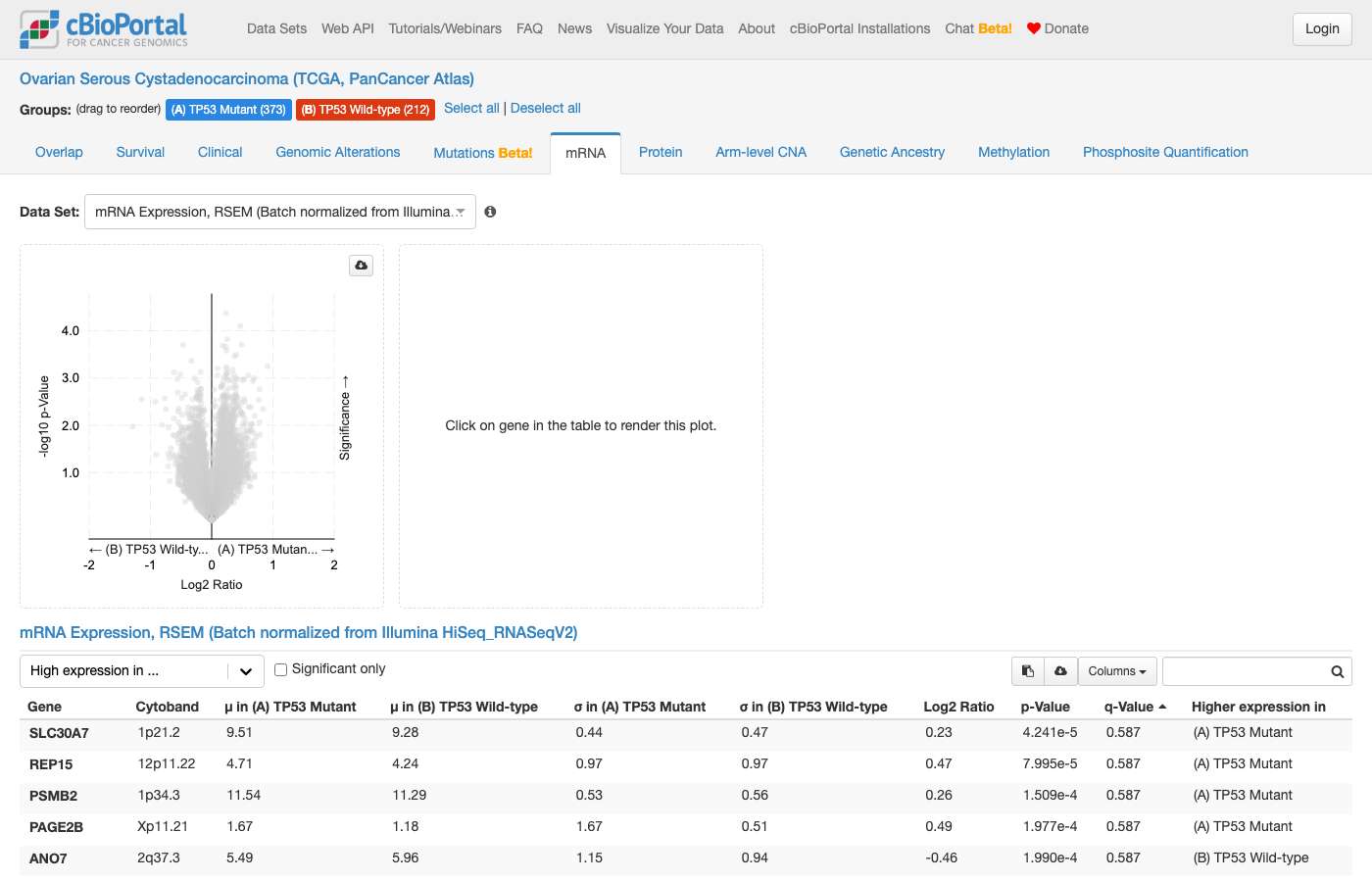Viewport: 1372px width, 882px height.
Task: Open Visualize Your Data page
Action: coord(665,28)
